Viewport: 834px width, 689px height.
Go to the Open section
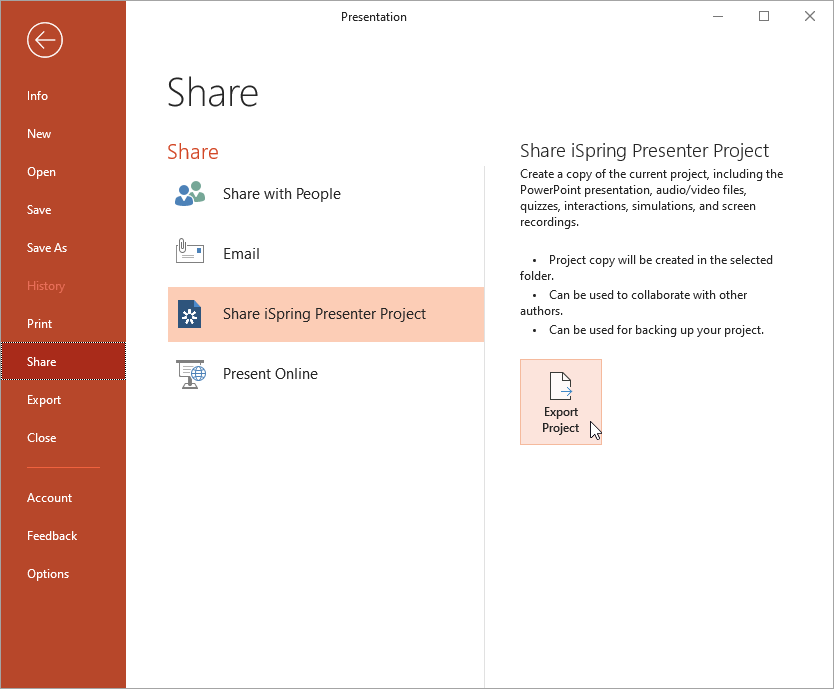pos(41,172)
